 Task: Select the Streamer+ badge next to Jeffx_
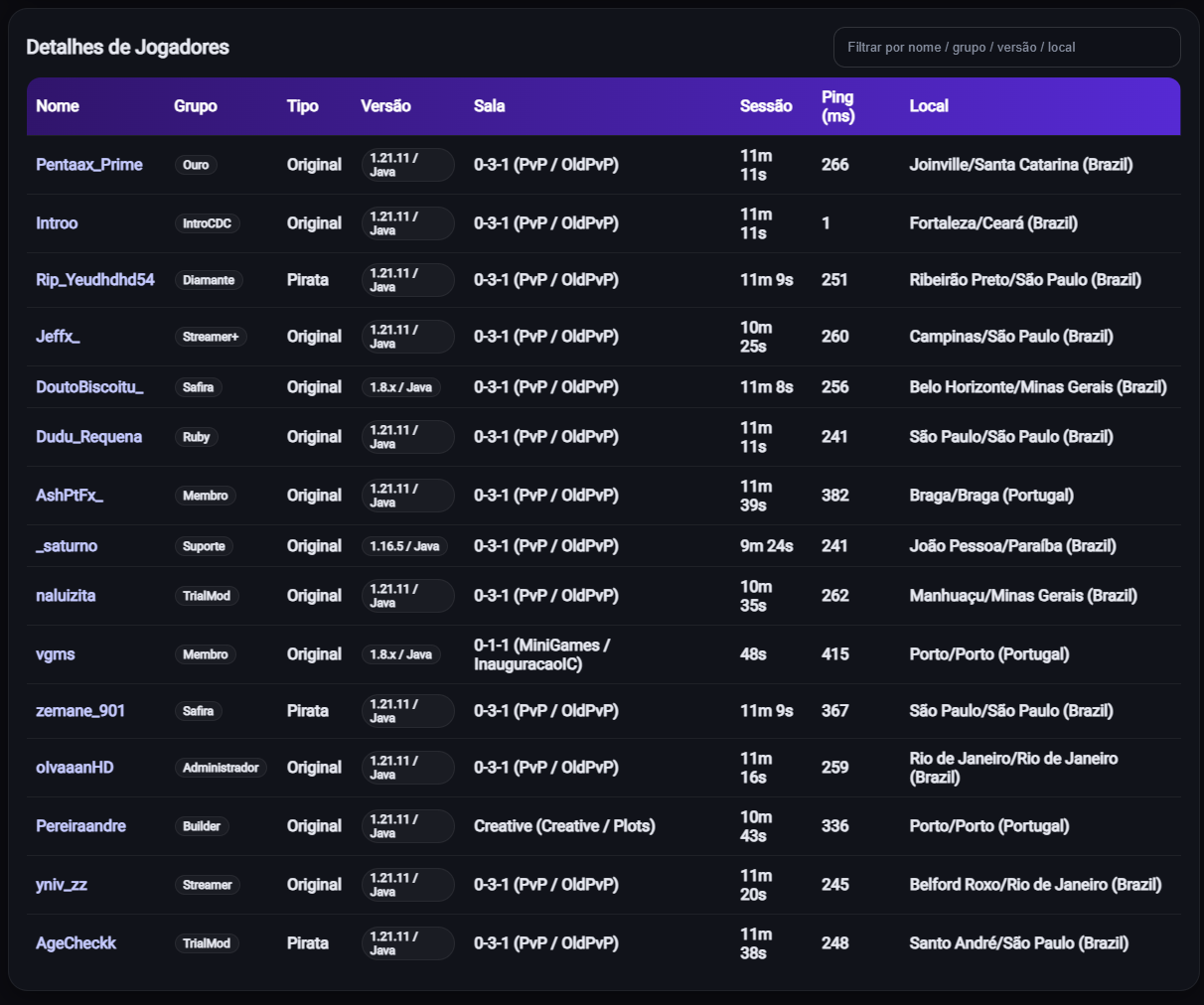(211, 337)
